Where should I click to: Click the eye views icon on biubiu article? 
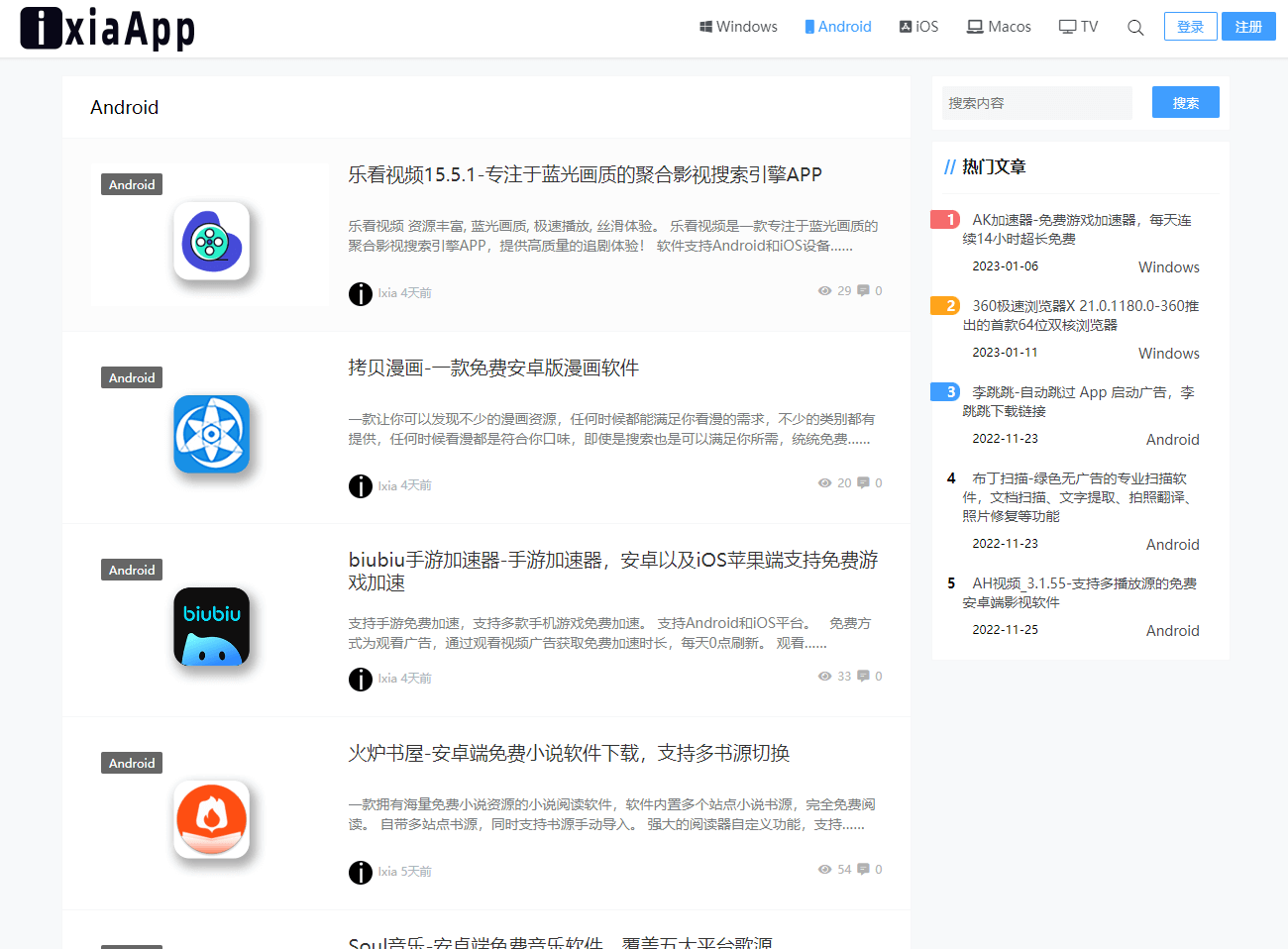point(824,676)
